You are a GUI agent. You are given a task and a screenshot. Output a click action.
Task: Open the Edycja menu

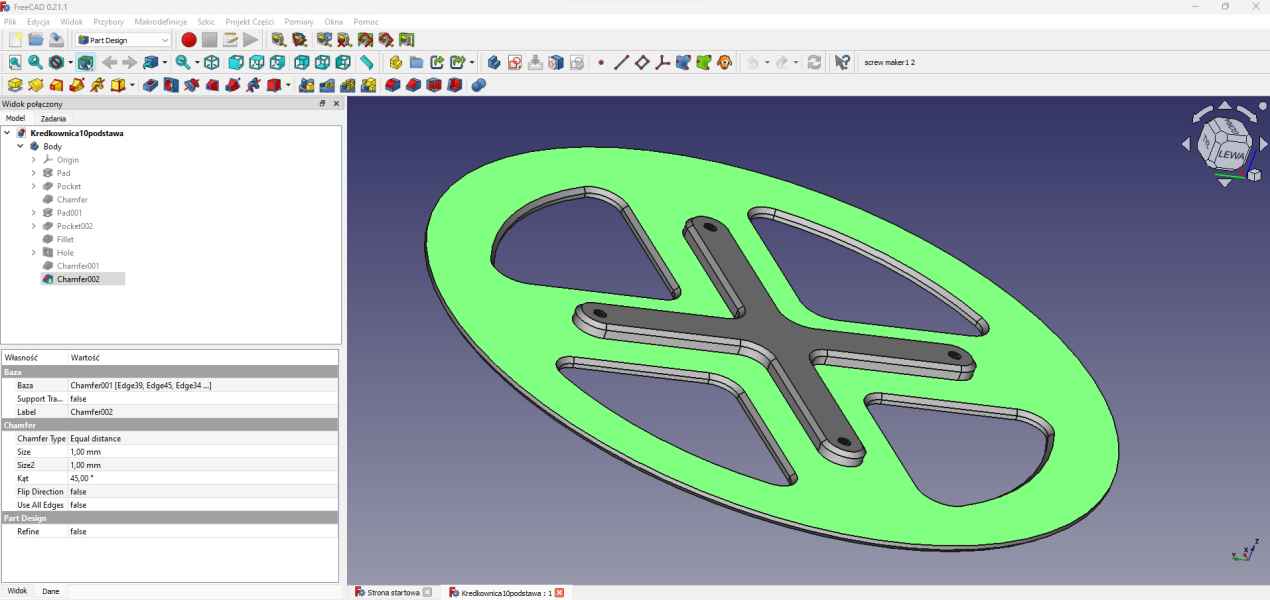click(x=38, y=21)
